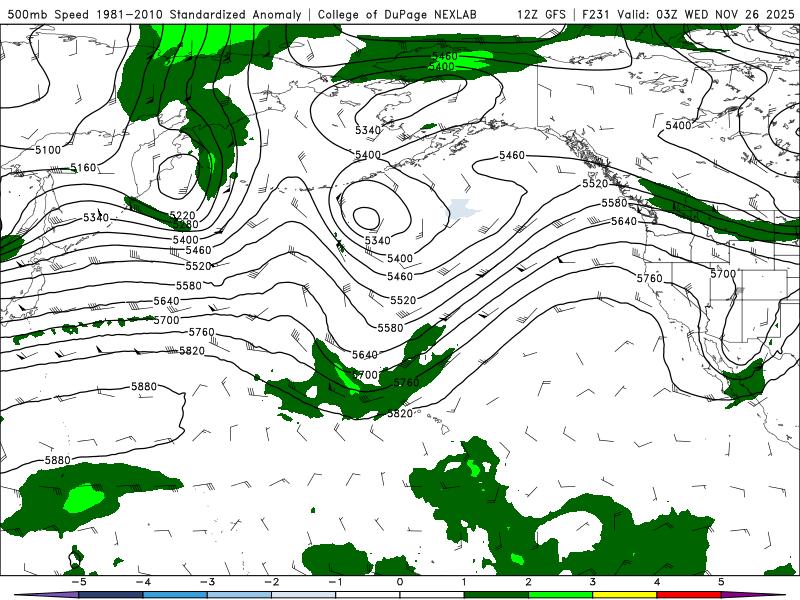Click the 4 legend tick label

click(657, 582)
